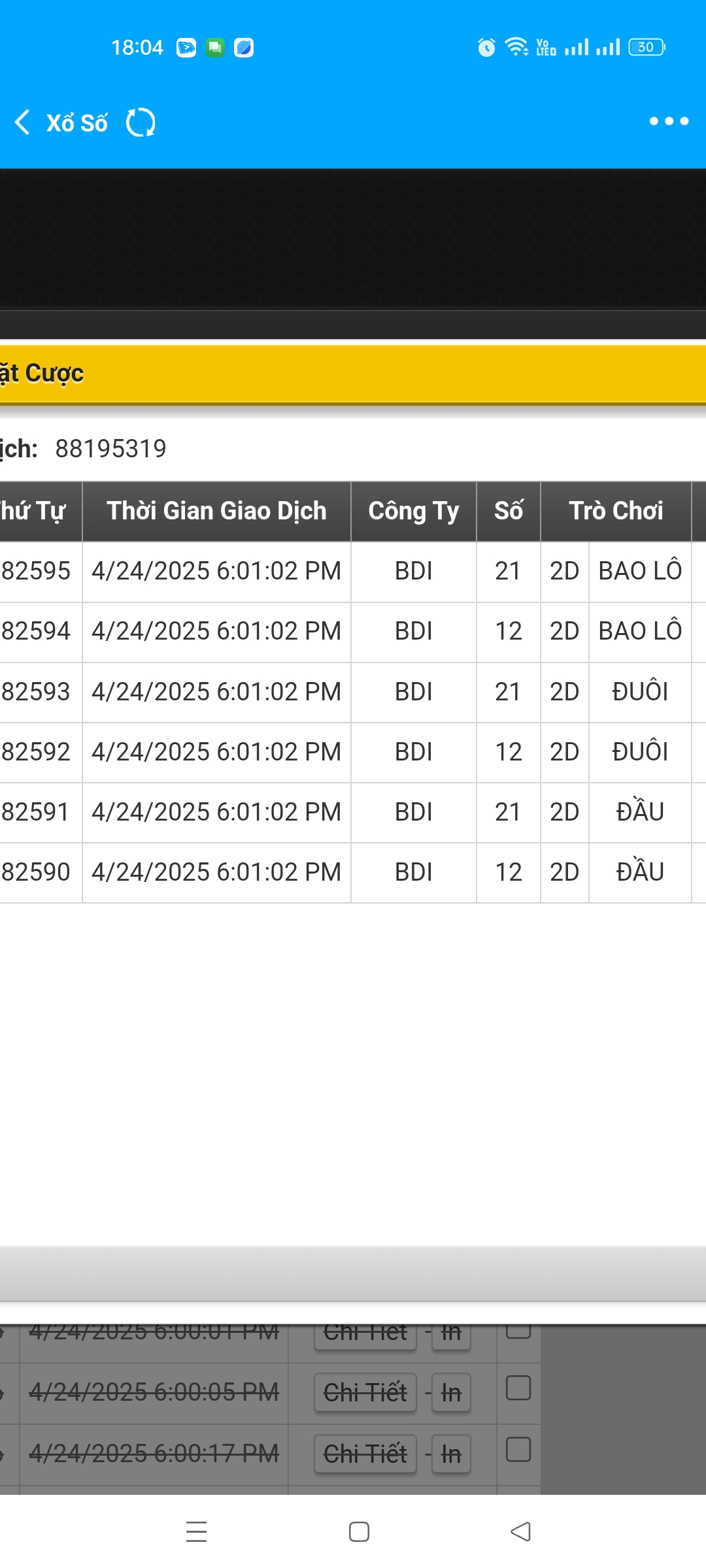
Task: Tap the Wi-Fi status icon
Action: 516,47
